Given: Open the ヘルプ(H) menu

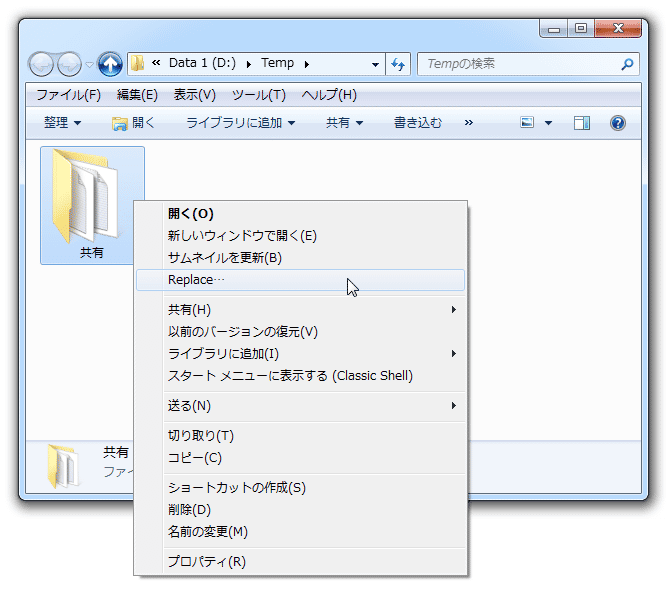Looking at the screenshot, I should 329,95.
